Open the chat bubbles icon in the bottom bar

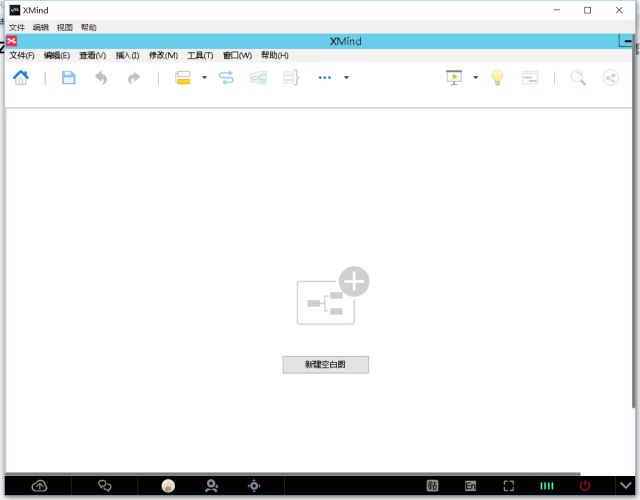point(104,486)
